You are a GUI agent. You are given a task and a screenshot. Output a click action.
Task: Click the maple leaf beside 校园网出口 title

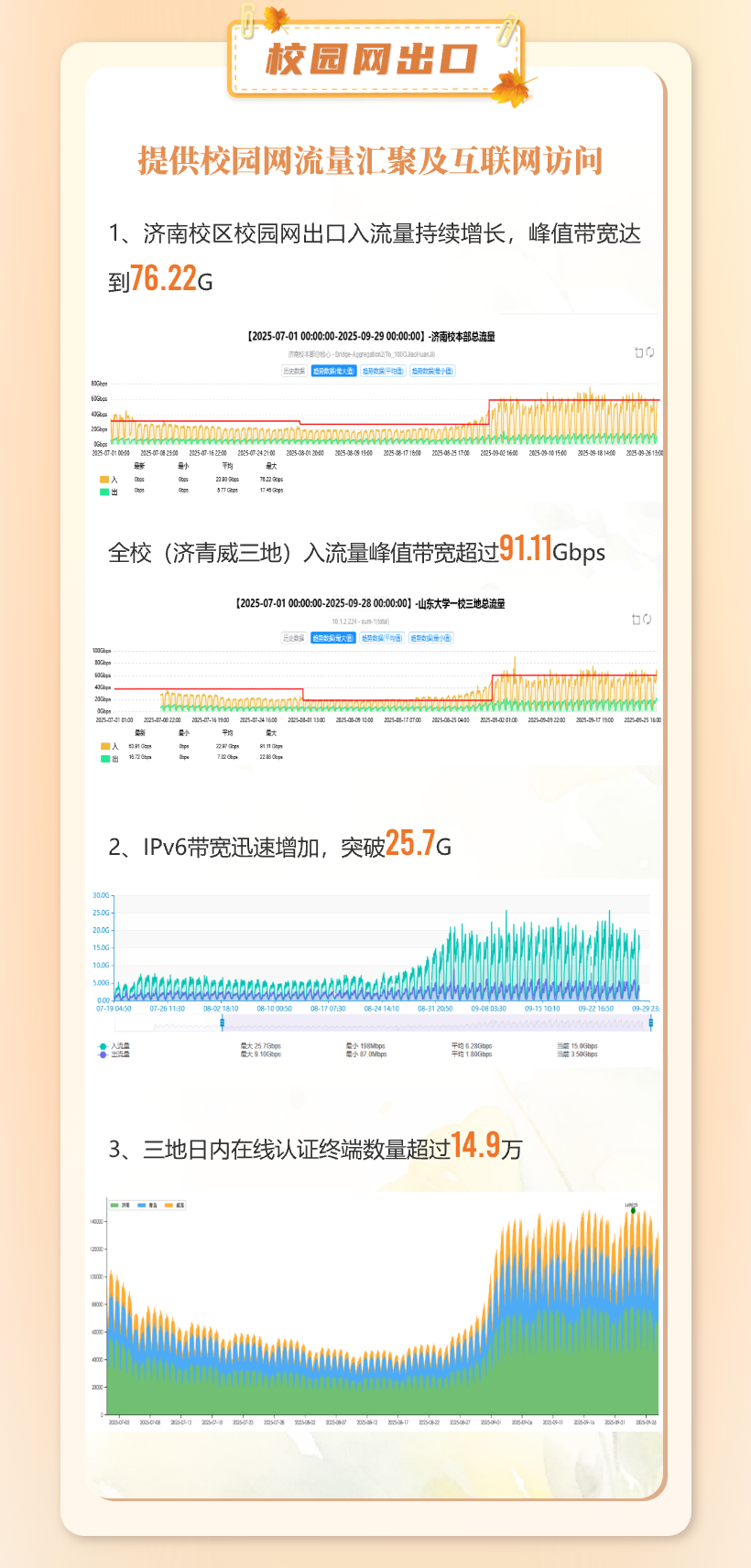[x=512, y=87]
